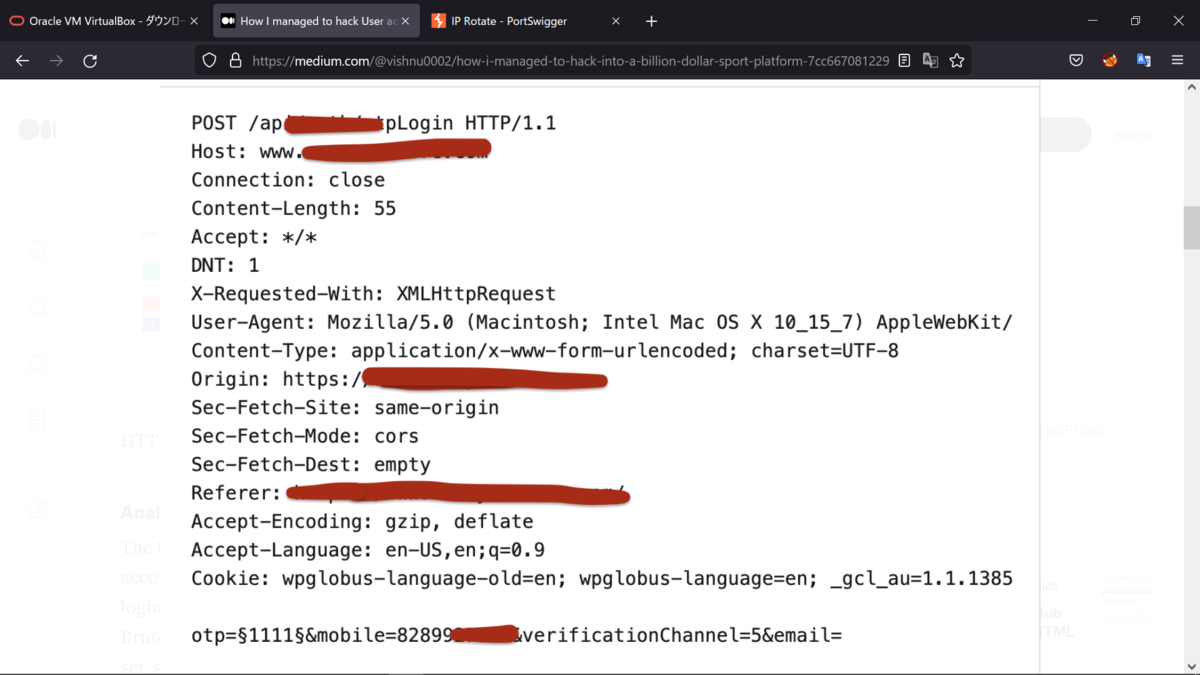Viewport: 1200px width, 675px height.
Task: Click the forward navigation arrow
Action: (56, 60)
